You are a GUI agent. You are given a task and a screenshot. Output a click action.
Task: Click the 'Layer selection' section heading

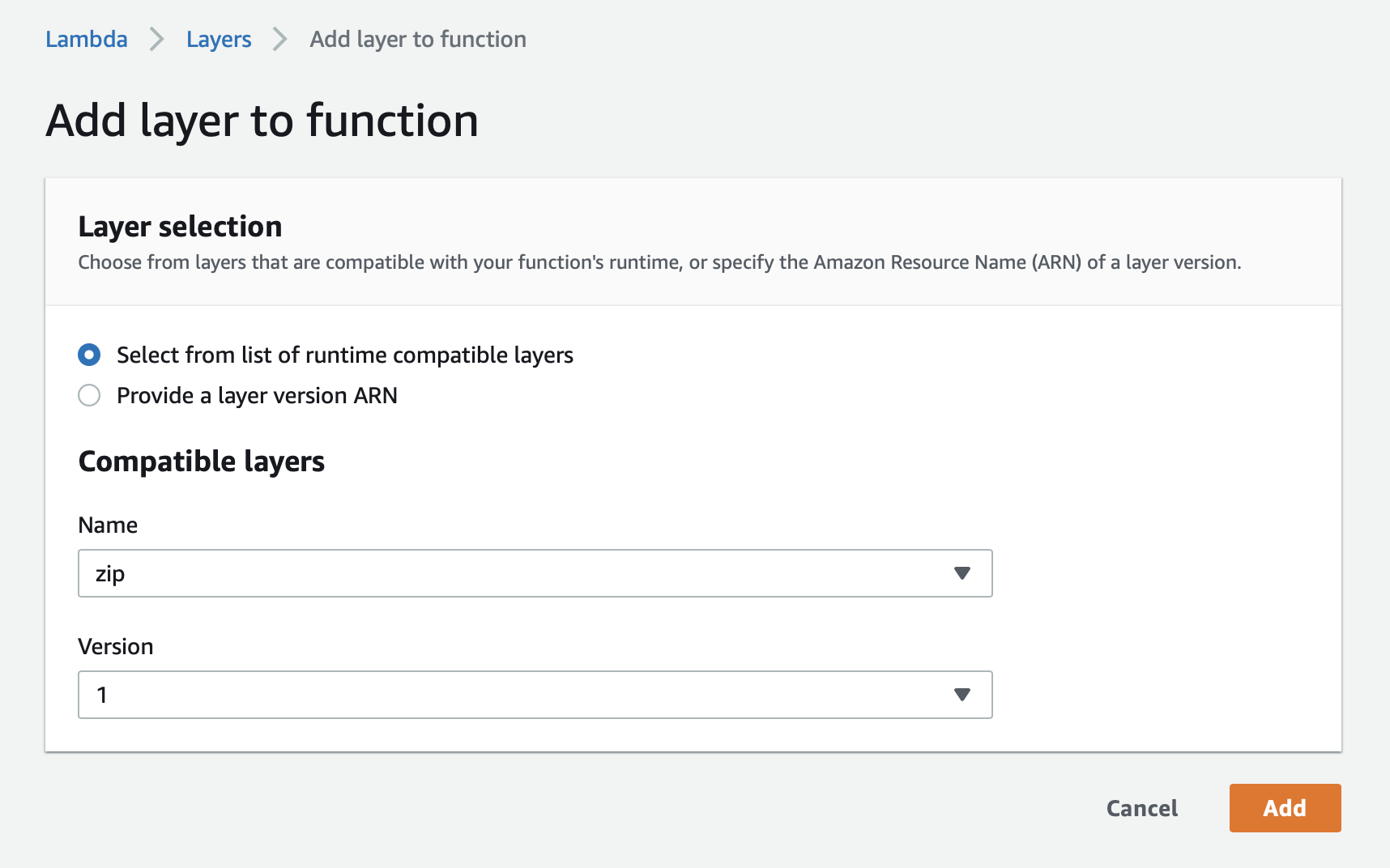point(180,227)
